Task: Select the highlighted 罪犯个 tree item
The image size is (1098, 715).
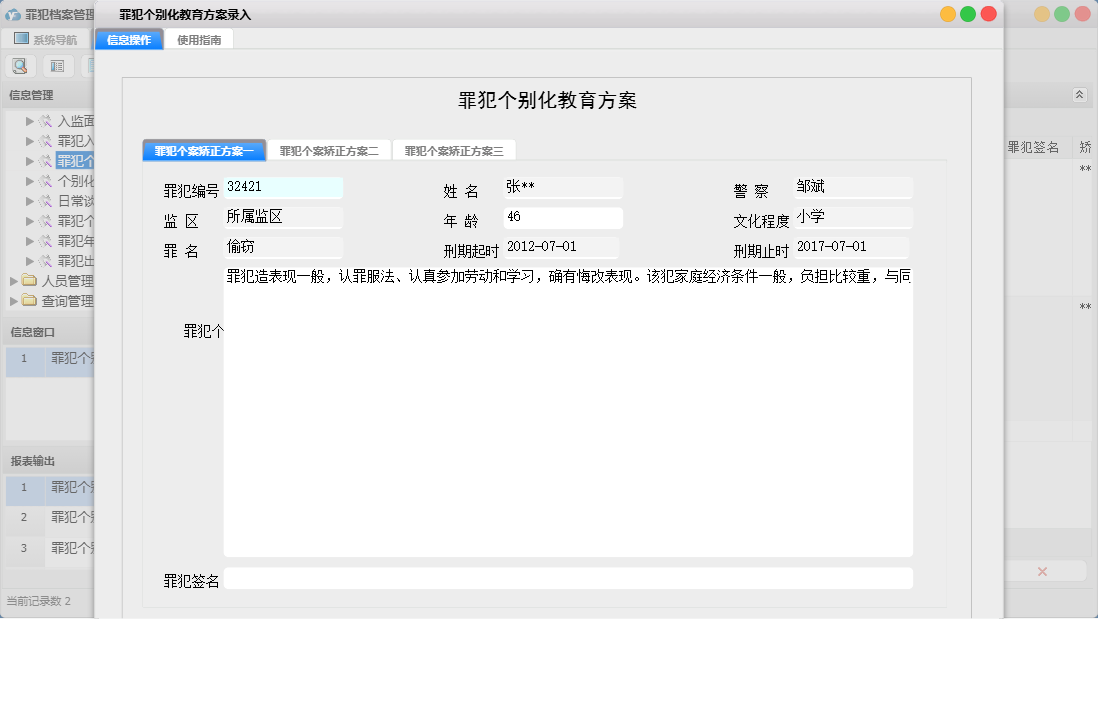Action: coord(75,160)
